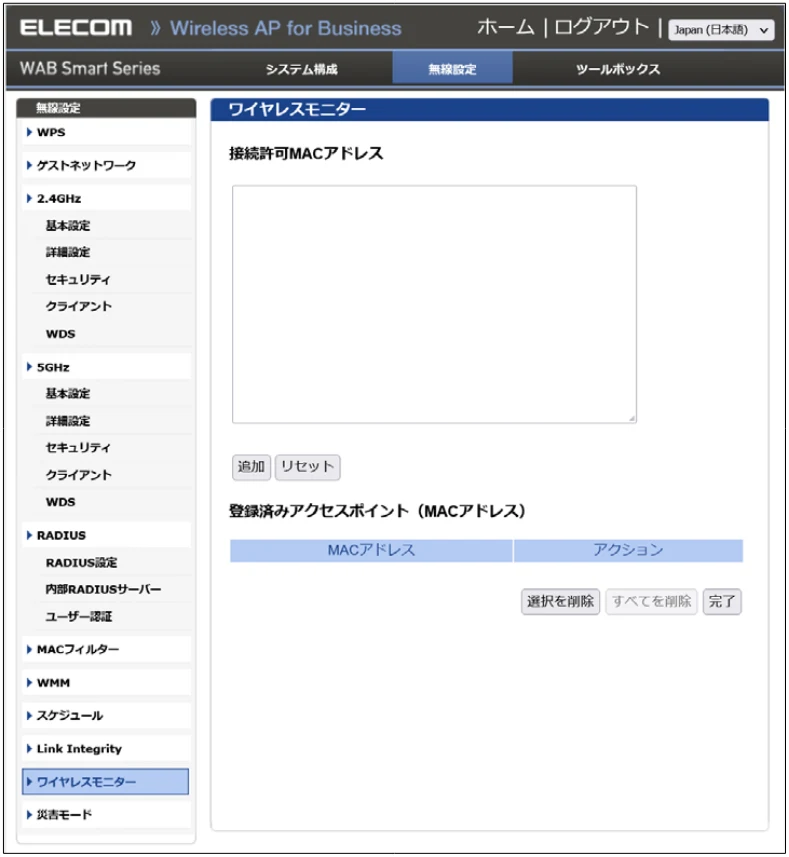
Task: Open WDS under 5GHz
Action: click(61, 502)
